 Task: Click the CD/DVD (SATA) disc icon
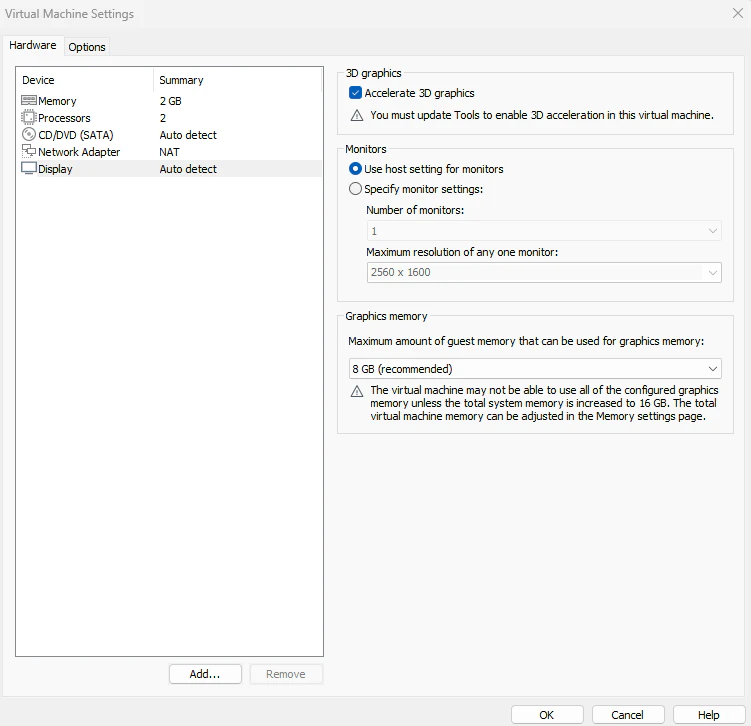pos(29,134)
